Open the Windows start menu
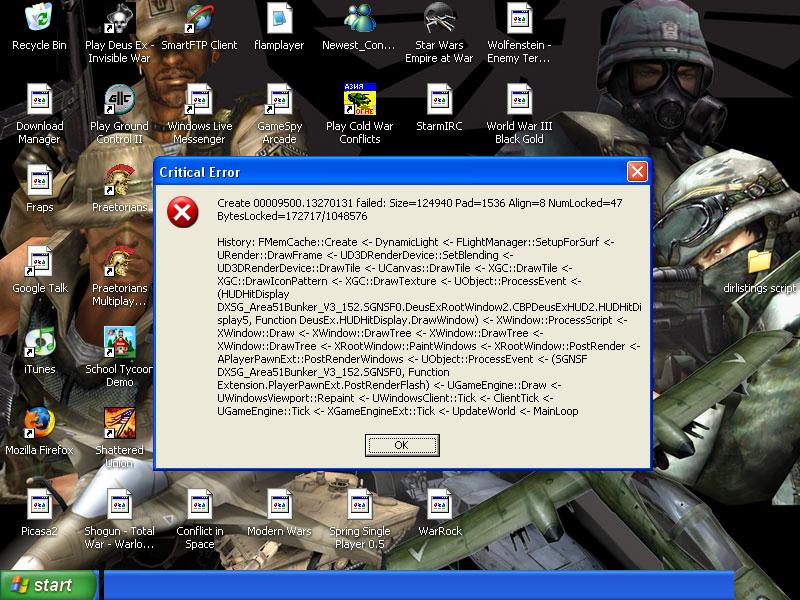 tap(49, 585)
